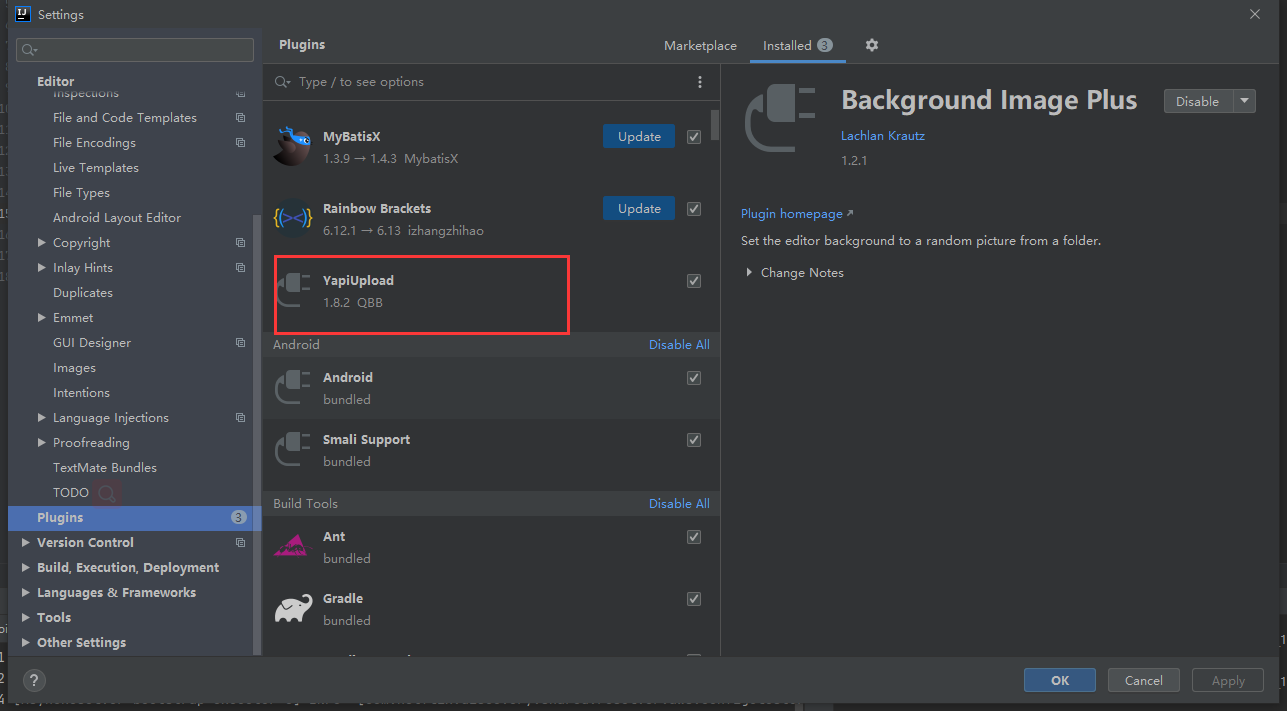Update the MyBatisX plugin
Screen dimensions: 1287x711
639,137
